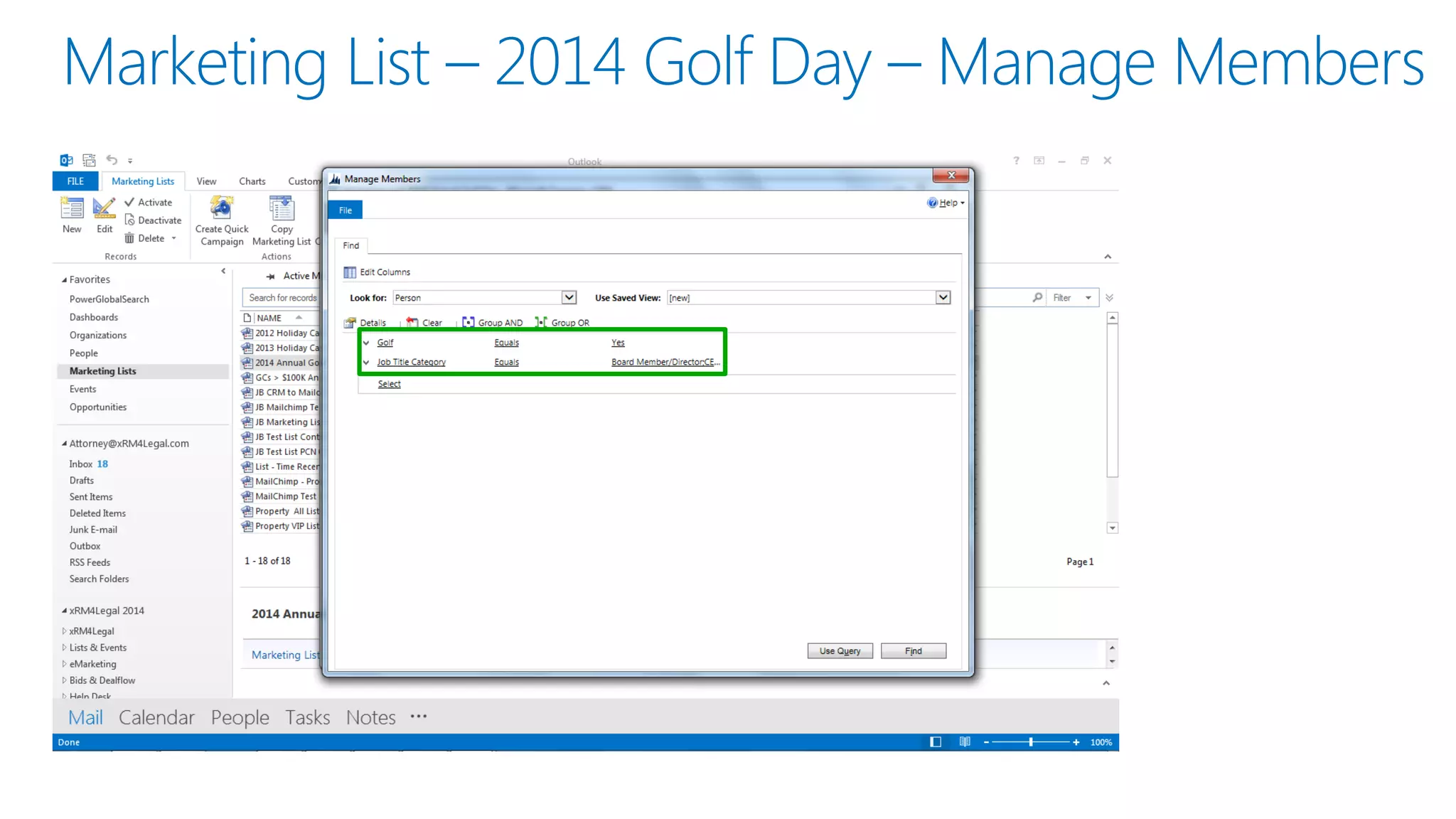Click the Edit record icon
Viewport: 1456px width, 819px height.
coord(105,208)
